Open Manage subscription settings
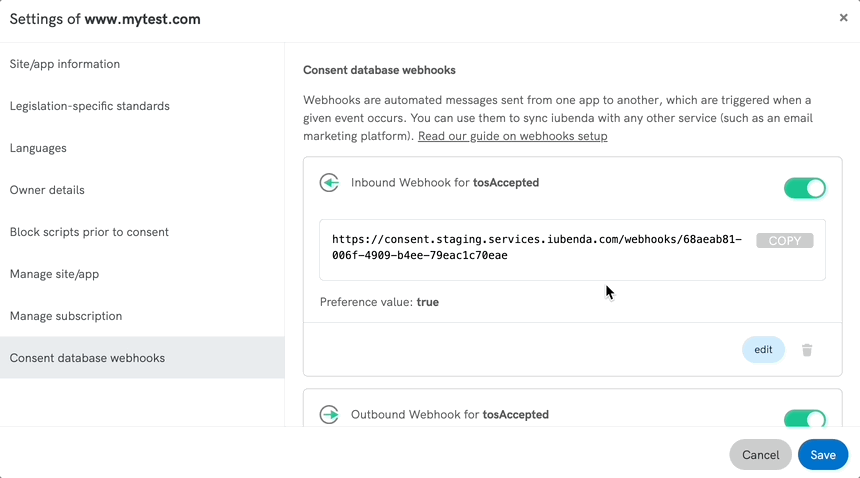This screenshot has height=478, width=860. (x=66, y=316)
